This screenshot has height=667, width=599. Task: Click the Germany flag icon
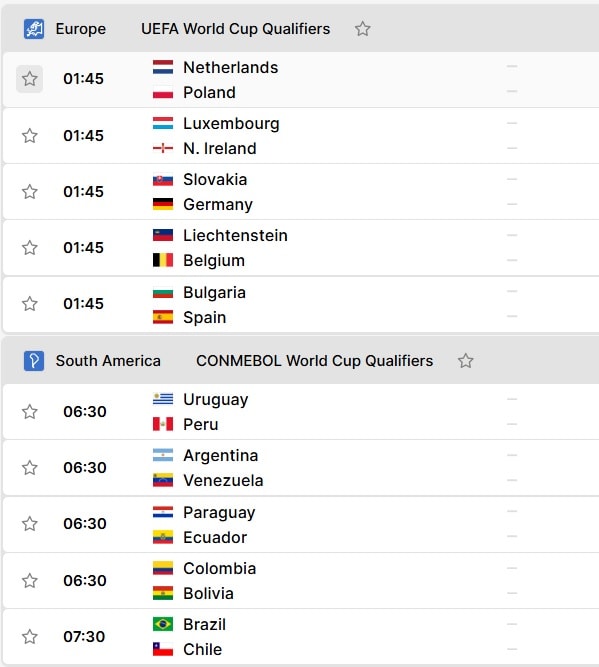[163, 205]
